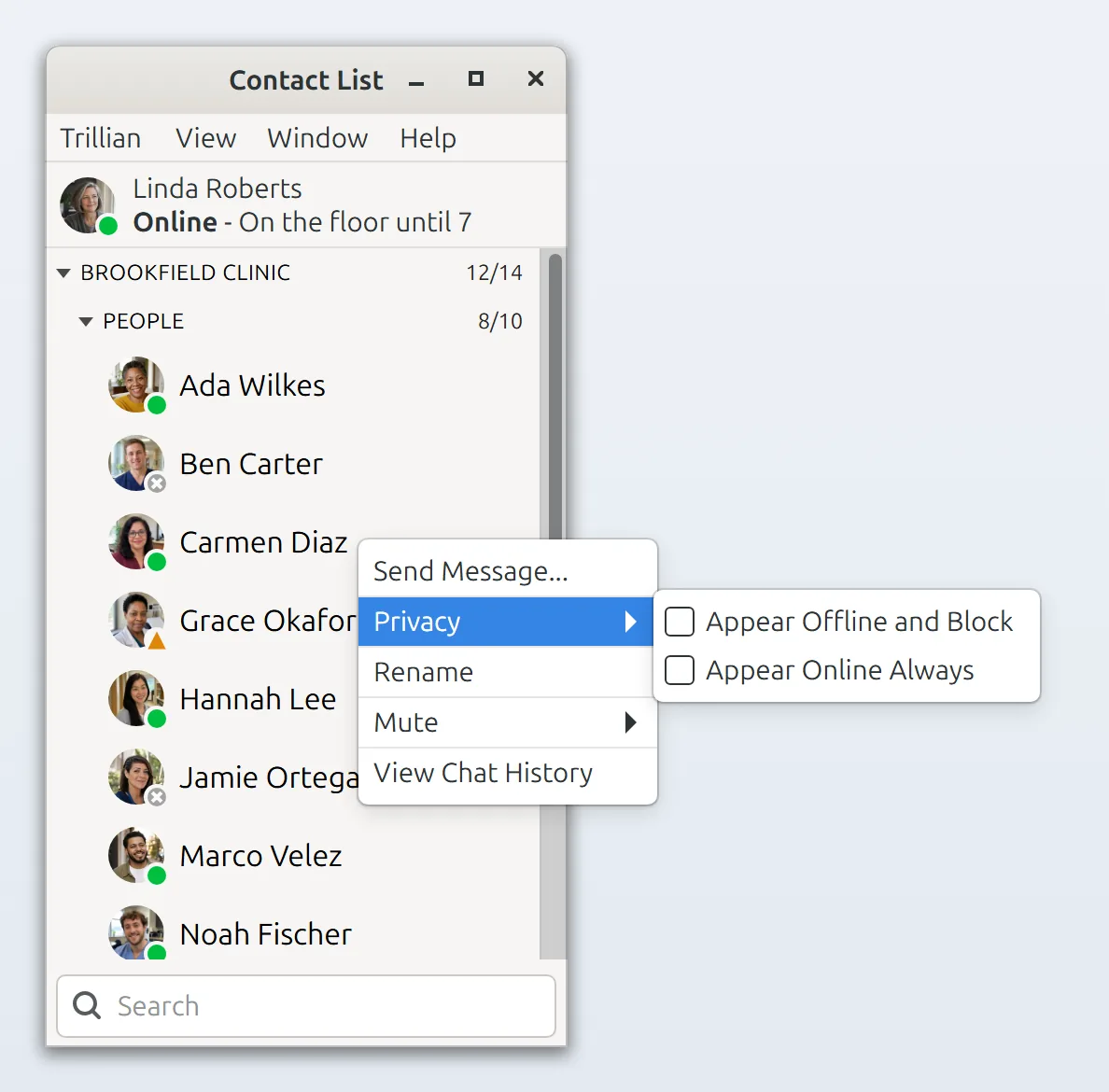Expand the Mute submenu arrow
This screenshot has width=1109, height=1092.
pyautogui.click(x=631, y=722)
